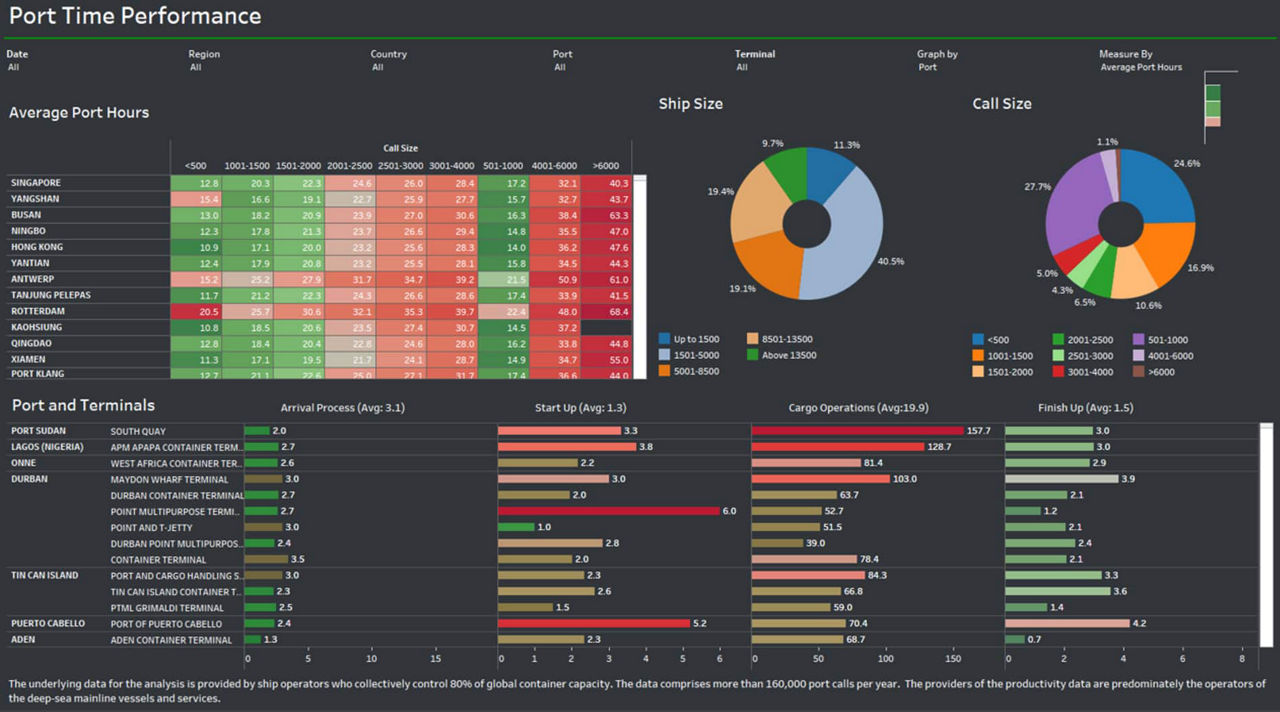The width and height of the screenshot is (1280, 712).
Task: Select the '1501-2000' call size legend swatch
Action: coord(979,372)
